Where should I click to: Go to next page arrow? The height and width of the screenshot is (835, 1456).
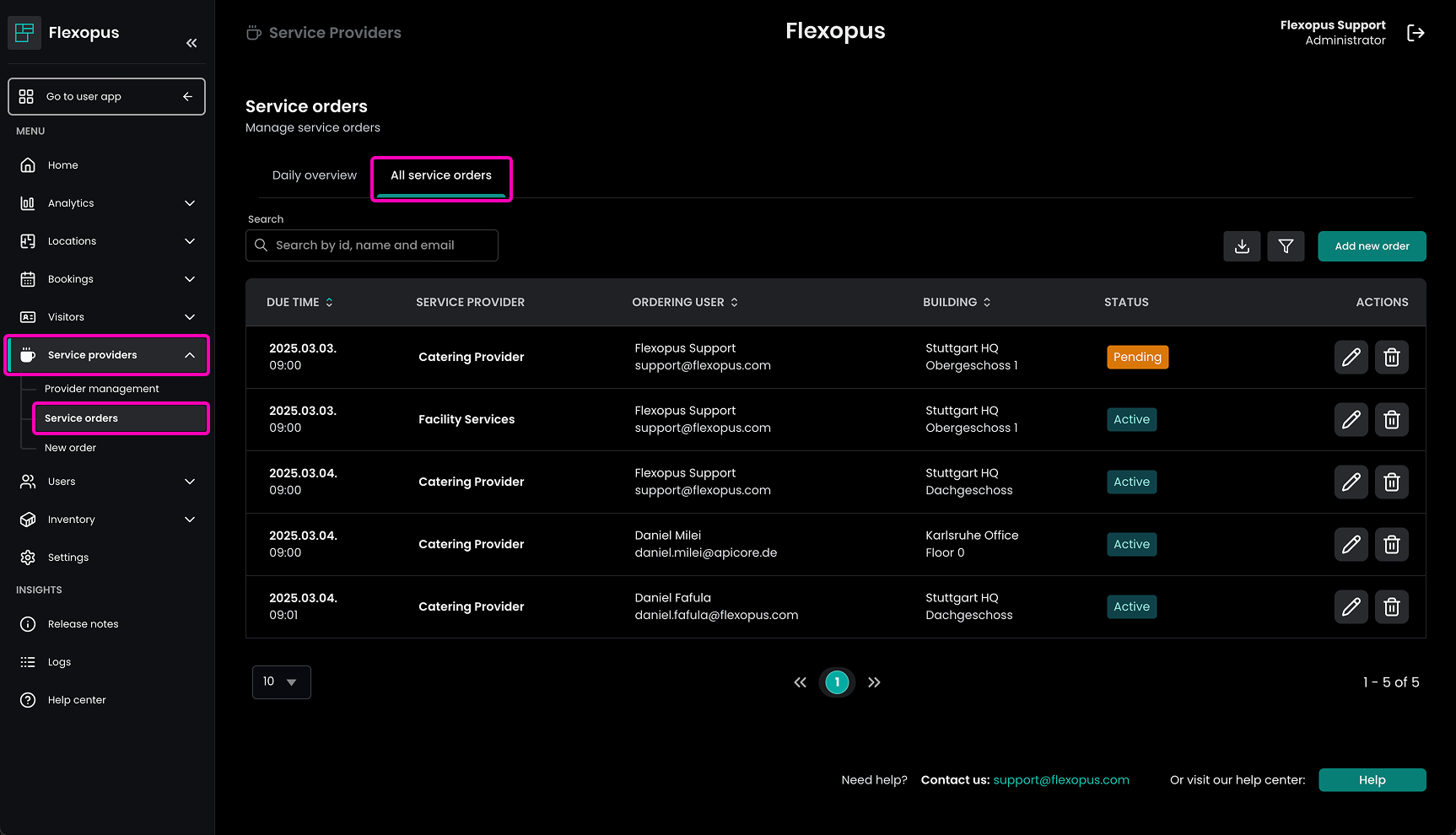coord(874,682)
